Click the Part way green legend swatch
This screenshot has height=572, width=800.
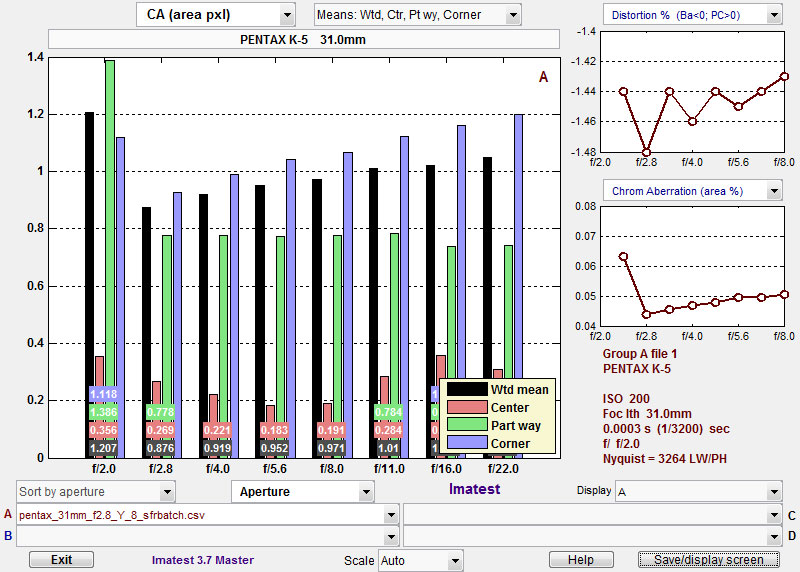(467, 425)
